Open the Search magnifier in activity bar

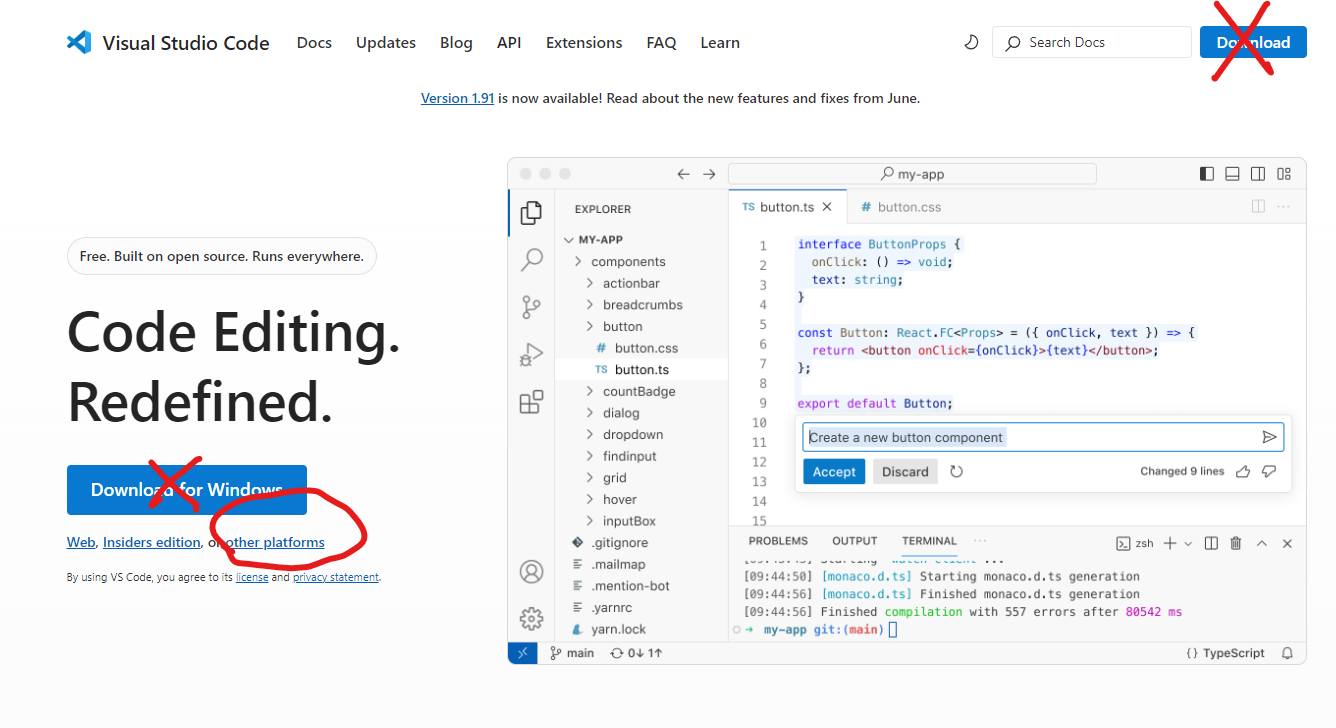pyautogui.click(x=531, y=260)
